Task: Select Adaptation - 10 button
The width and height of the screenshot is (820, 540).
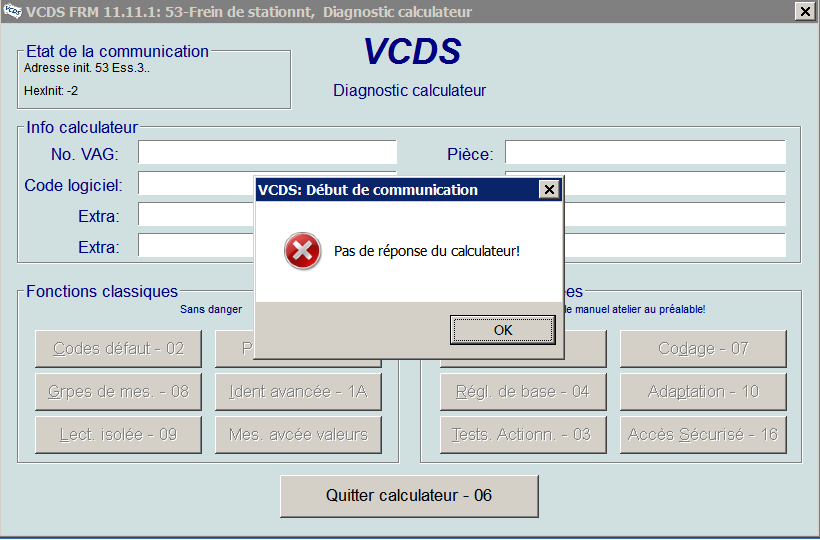Action: pos(702,392)
